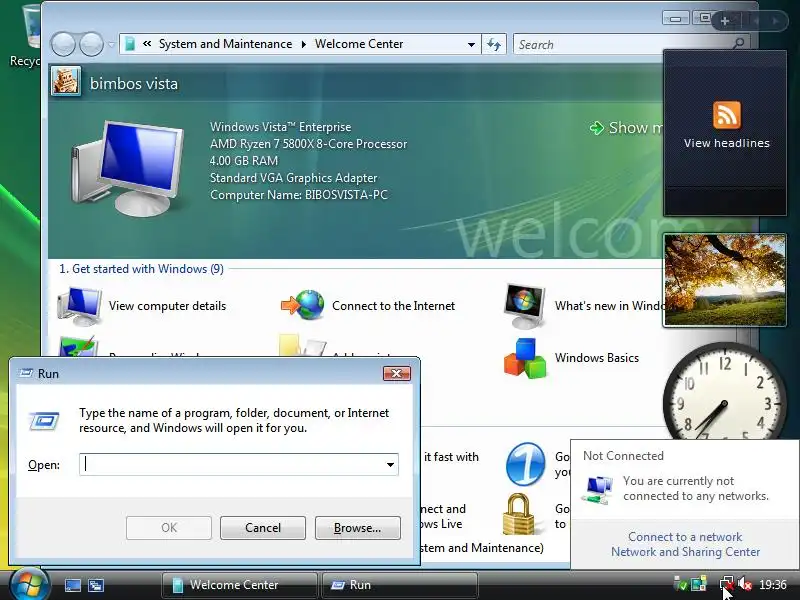Click the OK button in Run dialog
The width and height of the screenshot is (800, 600).
169,528
